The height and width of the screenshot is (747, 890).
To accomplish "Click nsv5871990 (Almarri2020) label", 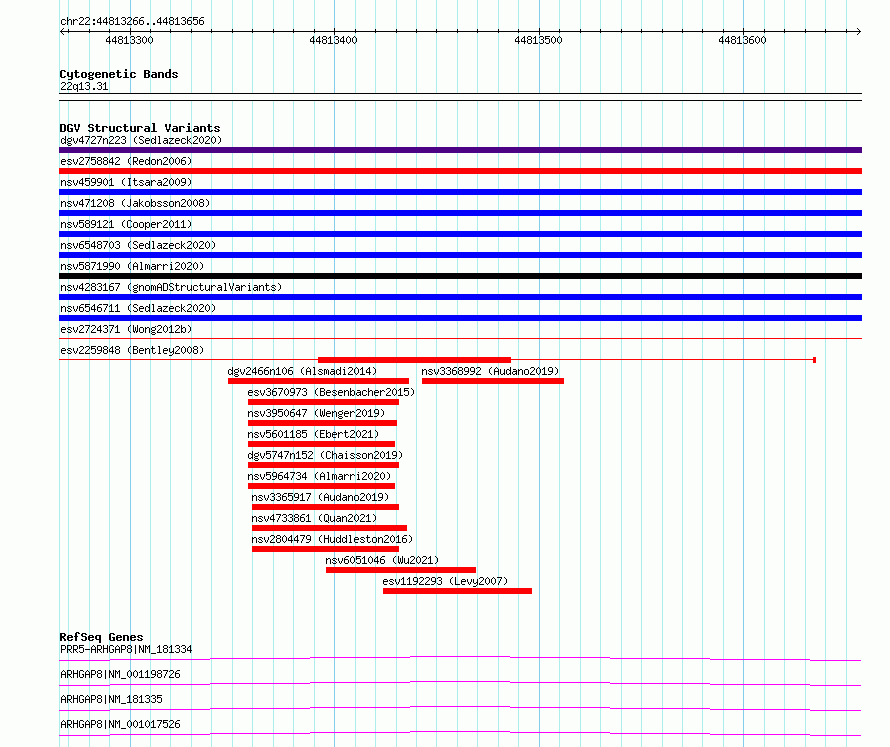I will pos(132,266).
